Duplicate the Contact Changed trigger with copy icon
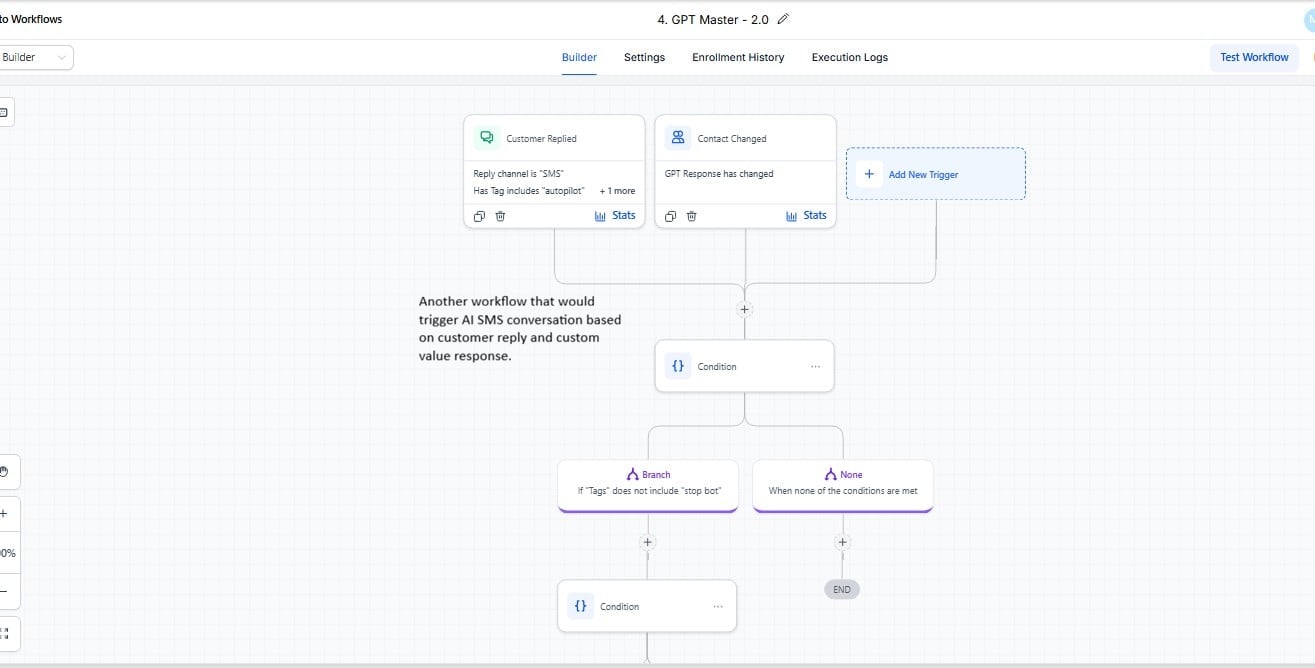The image size is (1315, 668). (670, 216)
